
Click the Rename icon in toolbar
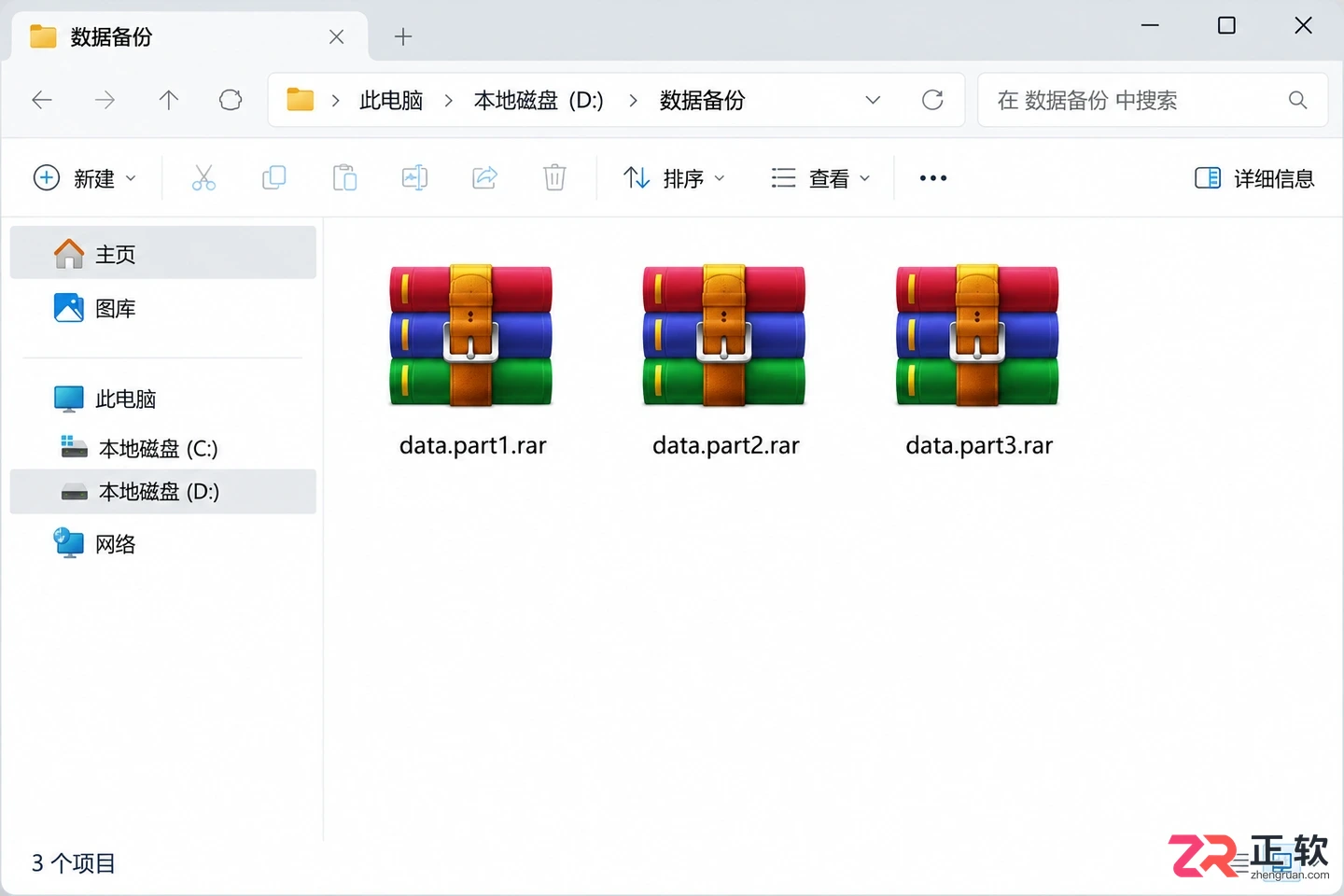click(x=414, y=177)
